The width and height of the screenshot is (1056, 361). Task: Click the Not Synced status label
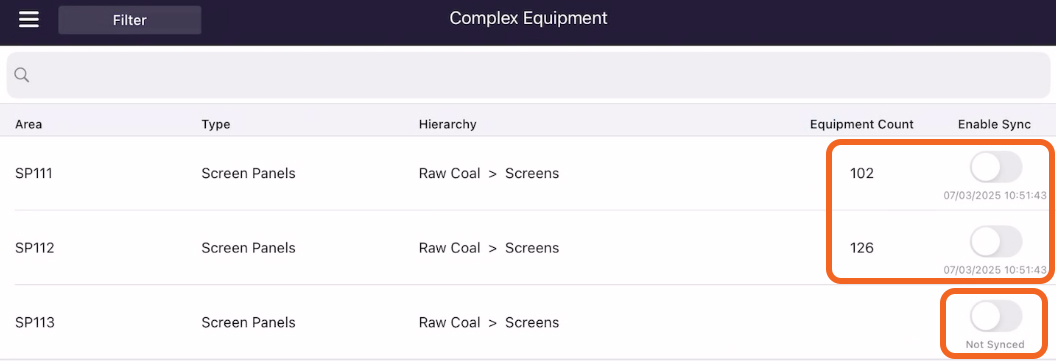click(995, 344)
